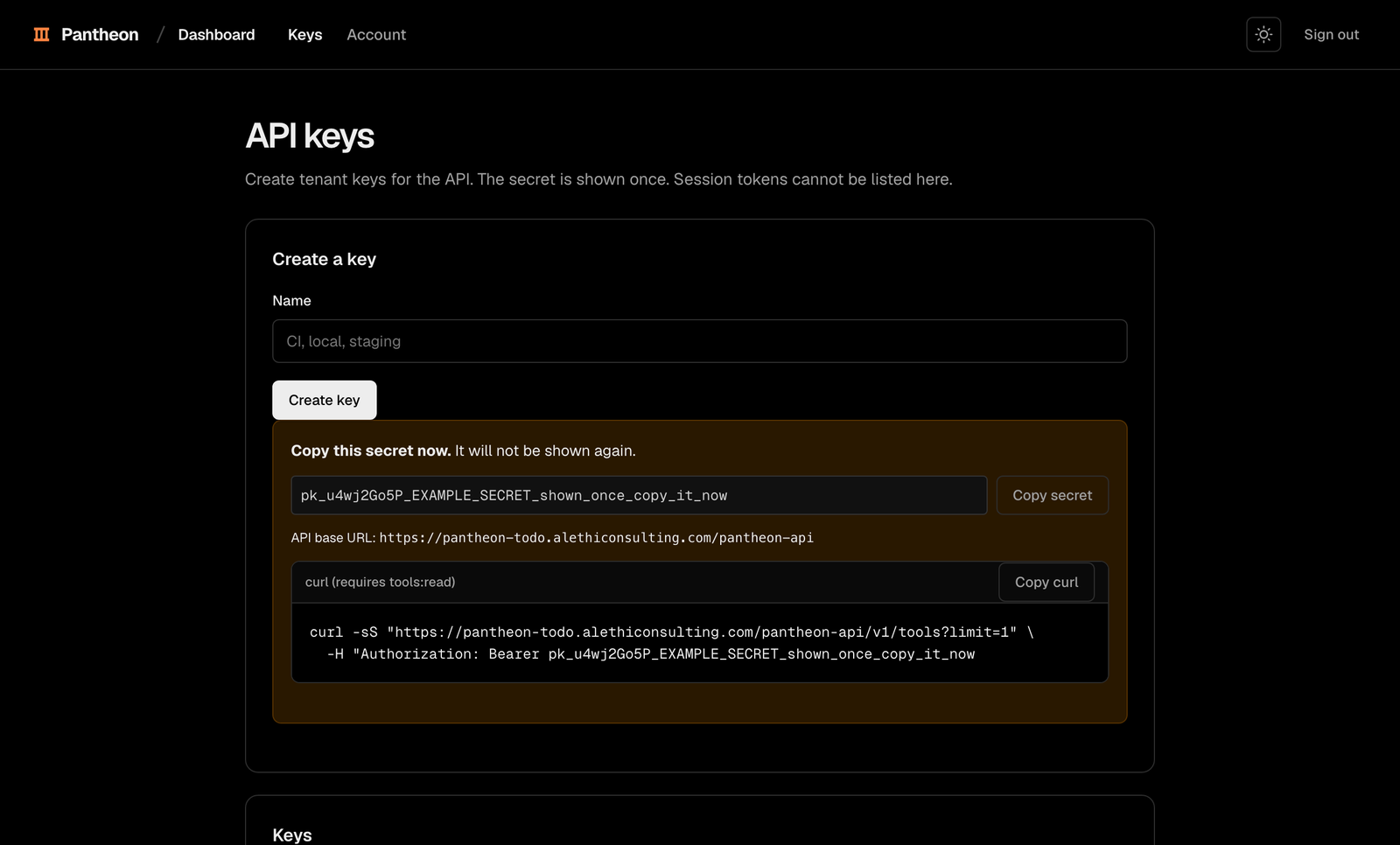Sign out of the session
The image size is (1400, 845).
tap(1331, 34)
